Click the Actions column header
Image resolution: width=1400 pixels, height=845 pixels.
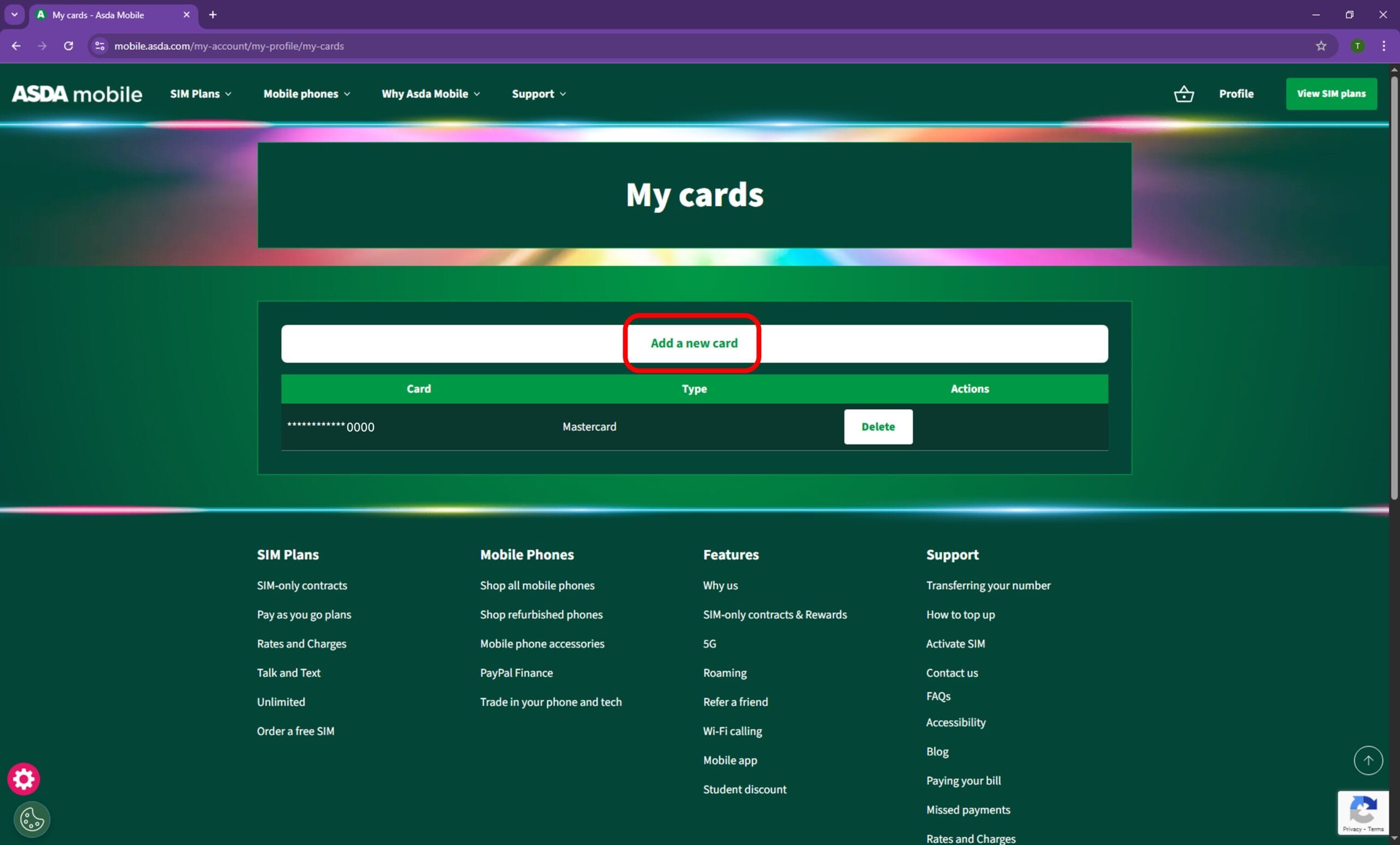tap(969, 389)
